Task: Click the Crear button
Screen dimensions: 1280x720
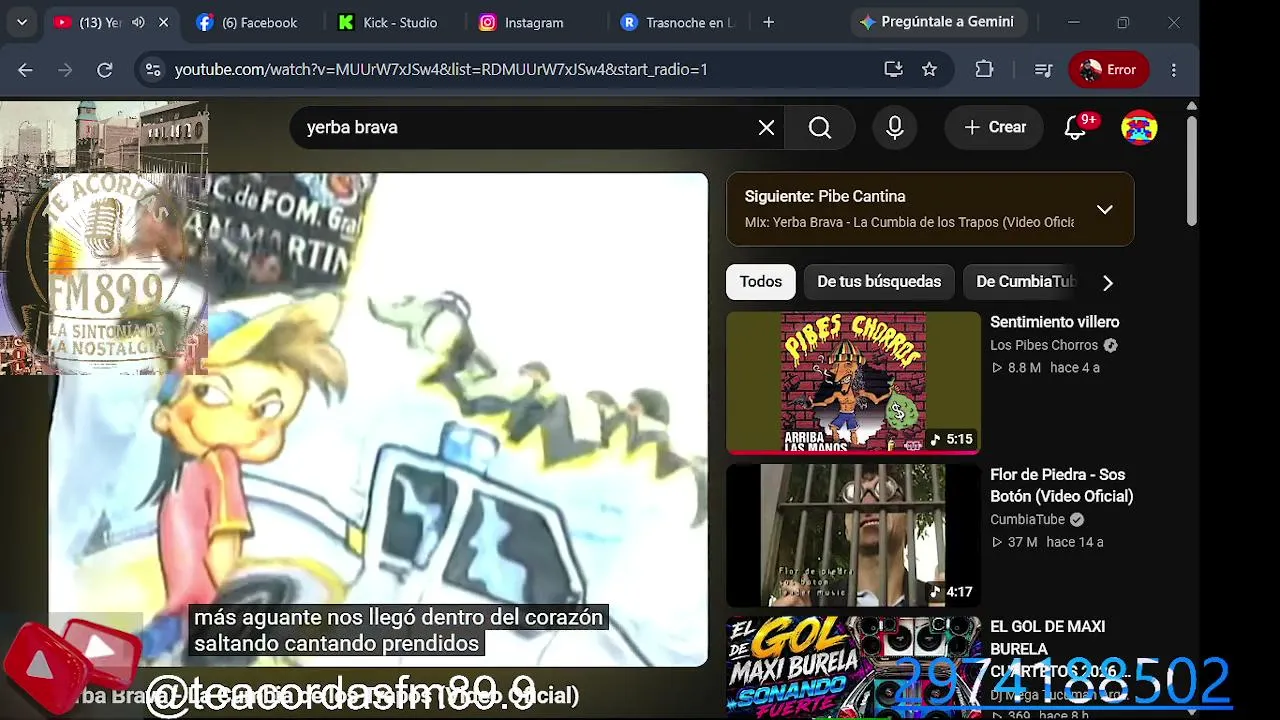Action: [995, 128]
